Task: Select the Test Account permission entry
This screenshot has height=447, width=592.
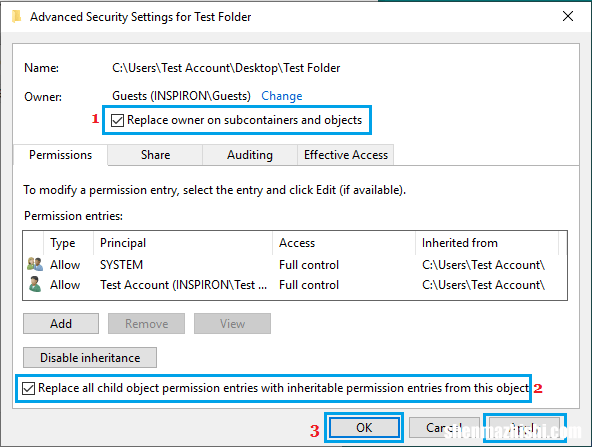Action: [294, 285]
